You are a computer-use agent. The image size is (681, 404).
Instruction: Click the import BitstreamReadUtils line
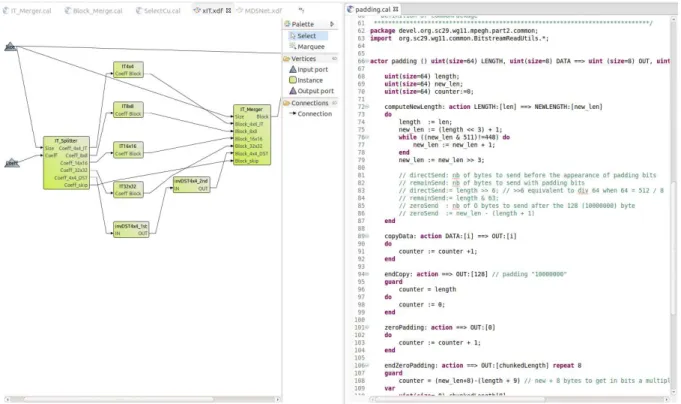point(459,39)
